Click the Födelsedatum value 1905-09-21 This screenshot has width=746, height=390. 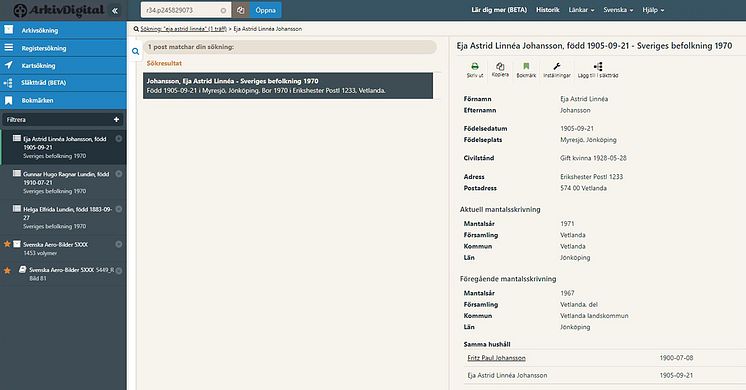pyautogui.click(x=577, y=128)
